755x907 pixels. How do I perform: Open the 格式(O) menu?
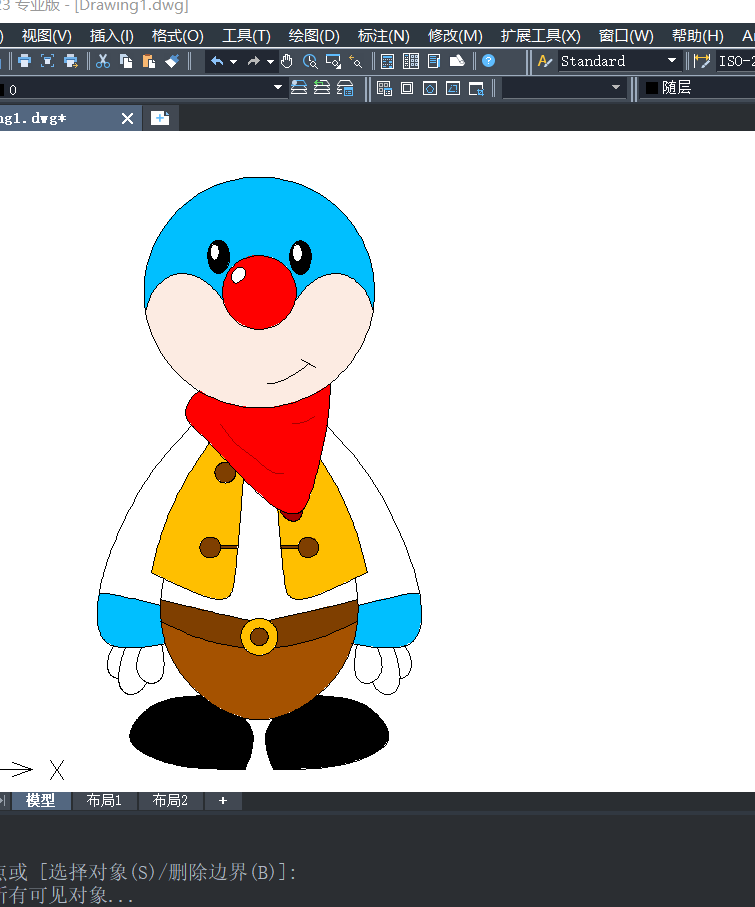[x=178, y=36]
